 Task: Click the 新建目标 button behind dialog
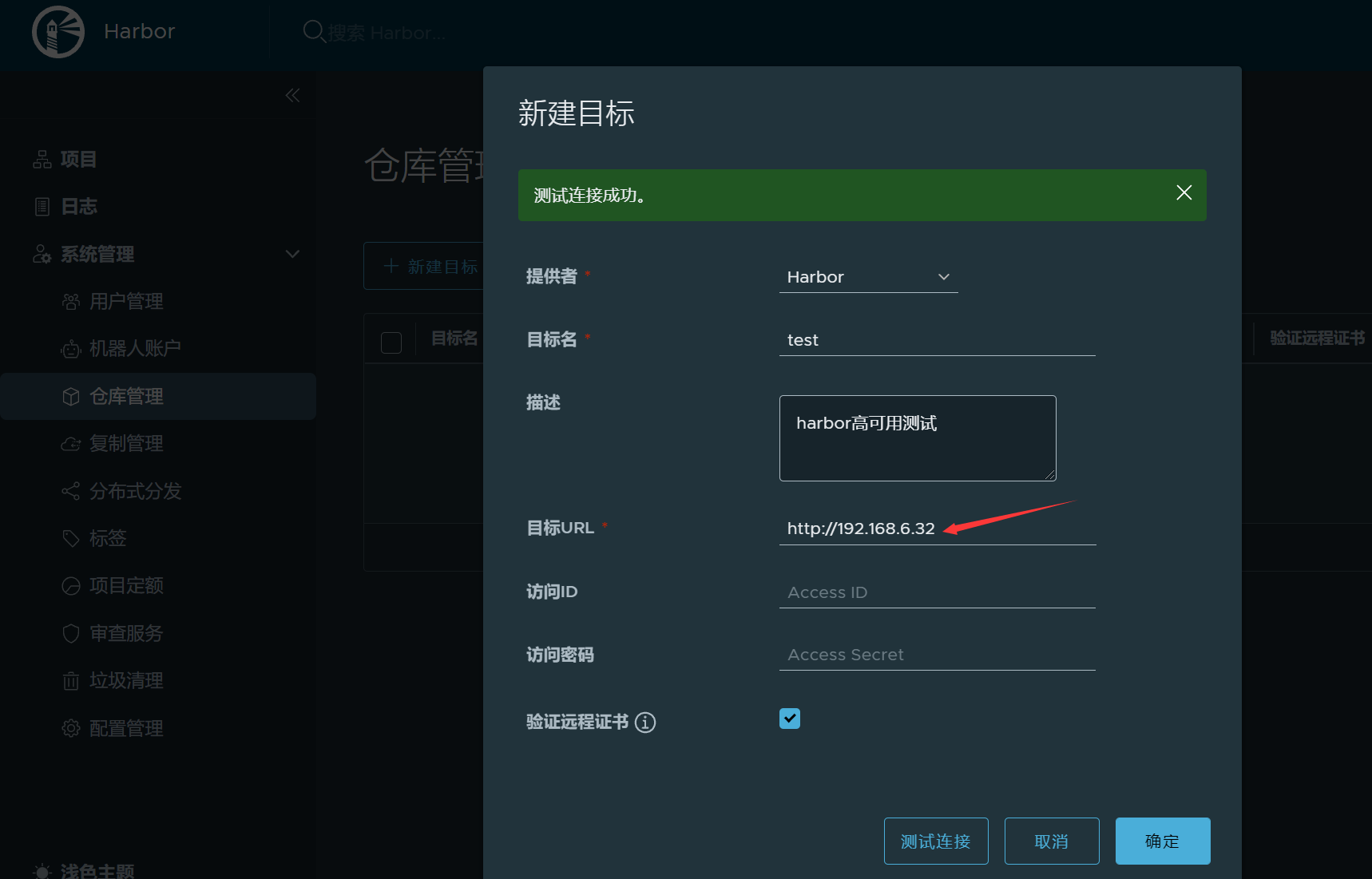pos(423,266)
